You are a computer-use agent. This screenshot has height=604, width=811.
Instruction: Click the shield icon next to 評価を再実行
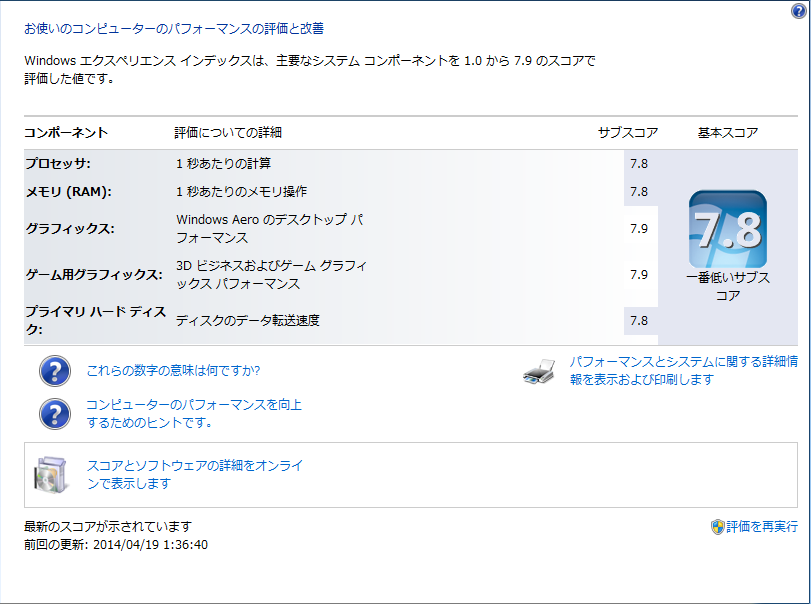click(717, 527)
